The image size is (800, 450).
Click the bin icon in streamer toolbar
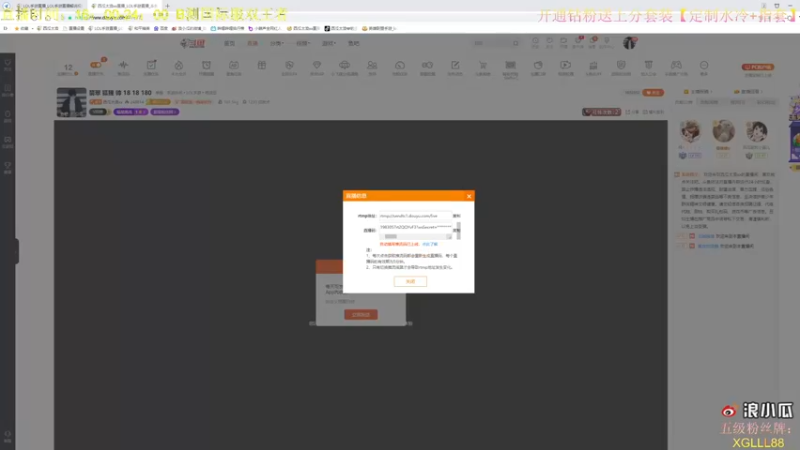point(648,67)
